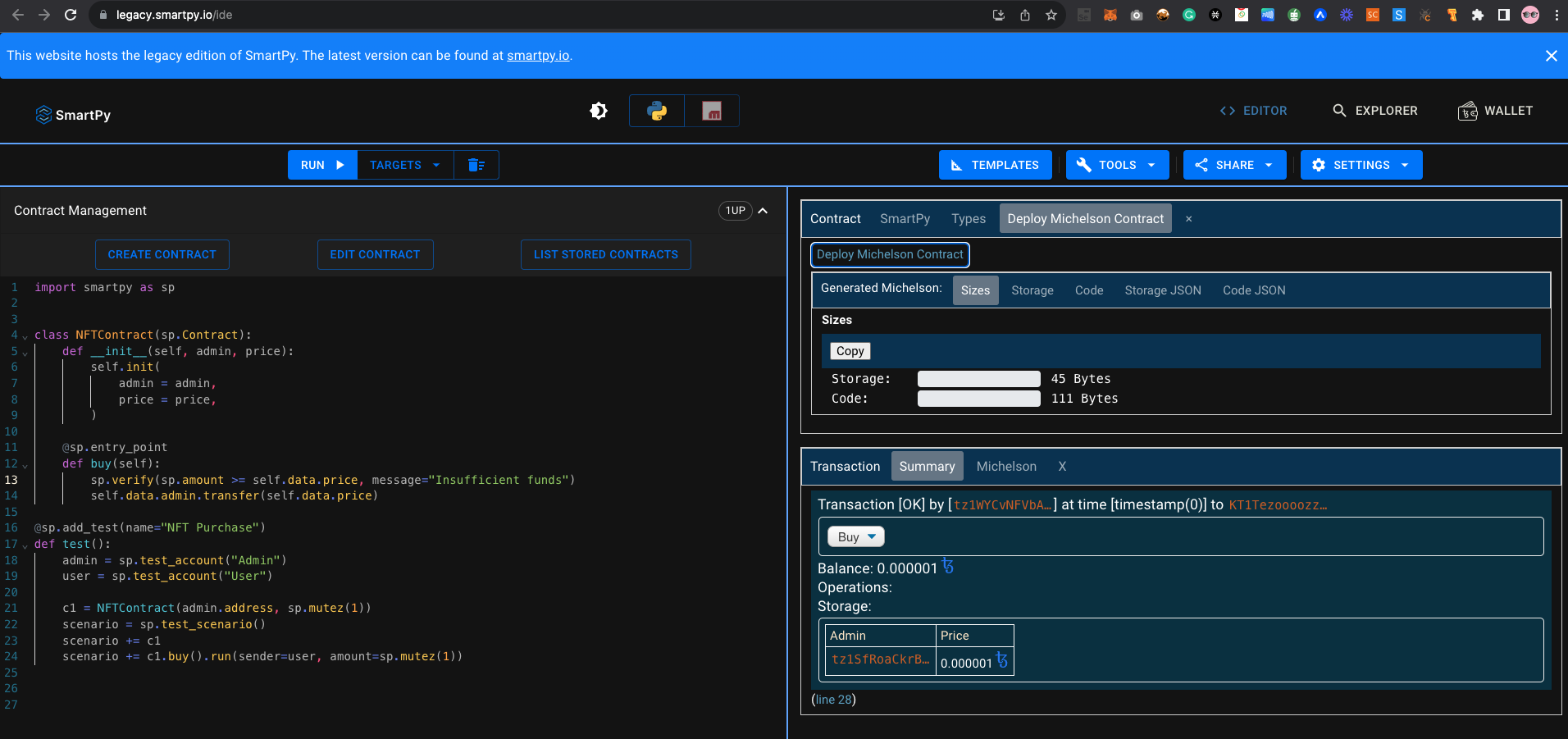Open the Templates list
Screen dimensions: 1568x739
995,165
